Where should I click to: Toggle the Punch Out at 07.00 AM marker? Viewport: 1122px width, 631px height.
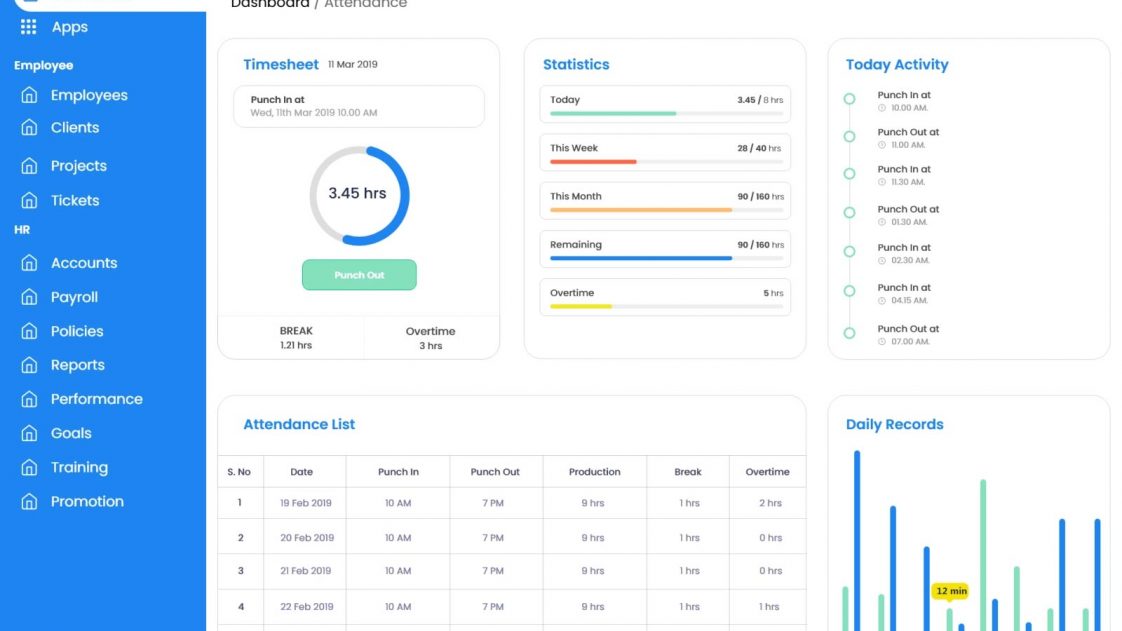tap(849, 334)
